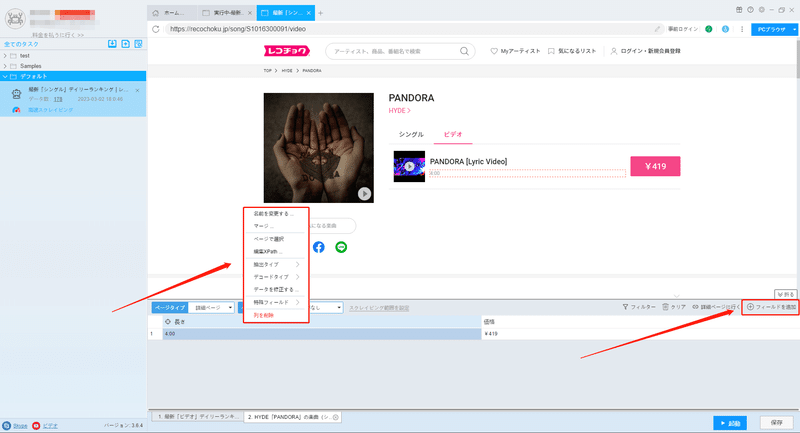Click the heart Myアーティスト icon

tap(494, 51)
